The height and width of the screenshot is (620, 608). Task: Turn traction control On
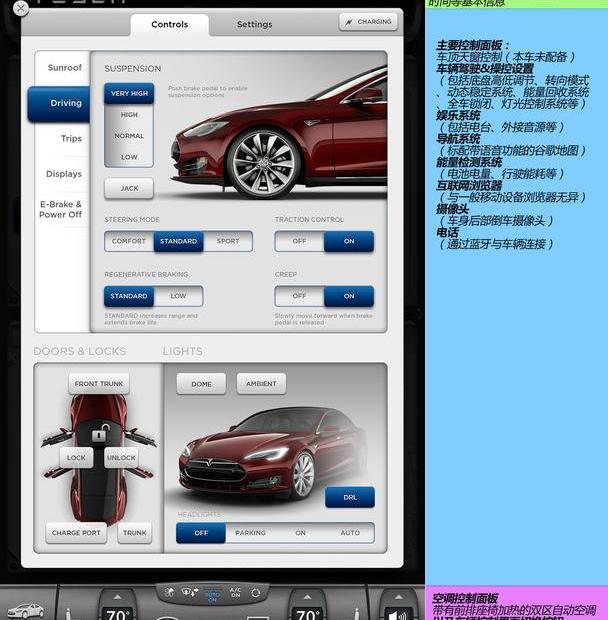pyautogui.click(x=349, y=241)
